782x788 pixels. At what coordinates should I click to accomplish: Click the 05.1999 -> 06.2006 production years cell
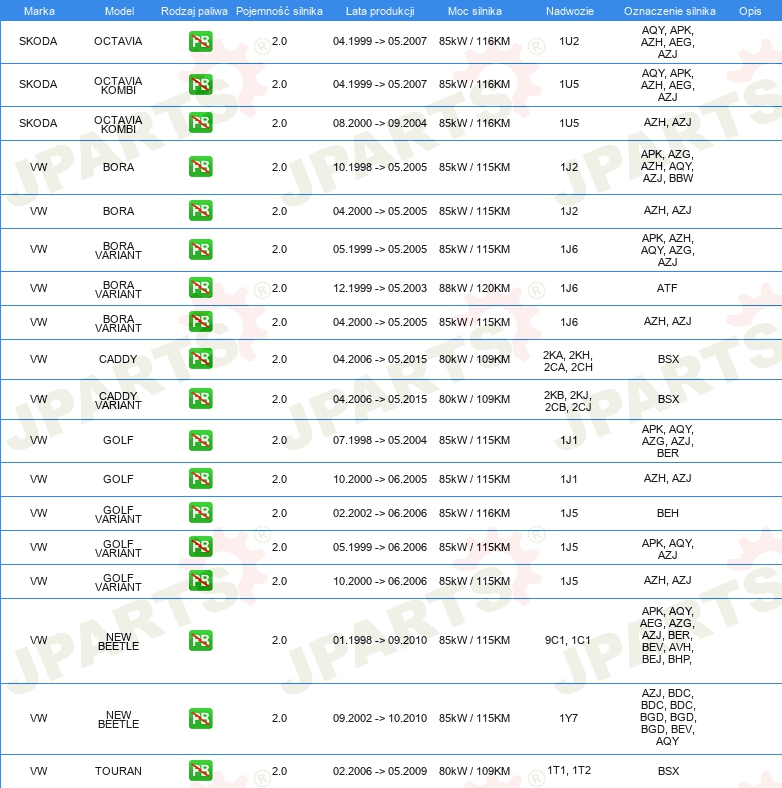click(379, 547)
